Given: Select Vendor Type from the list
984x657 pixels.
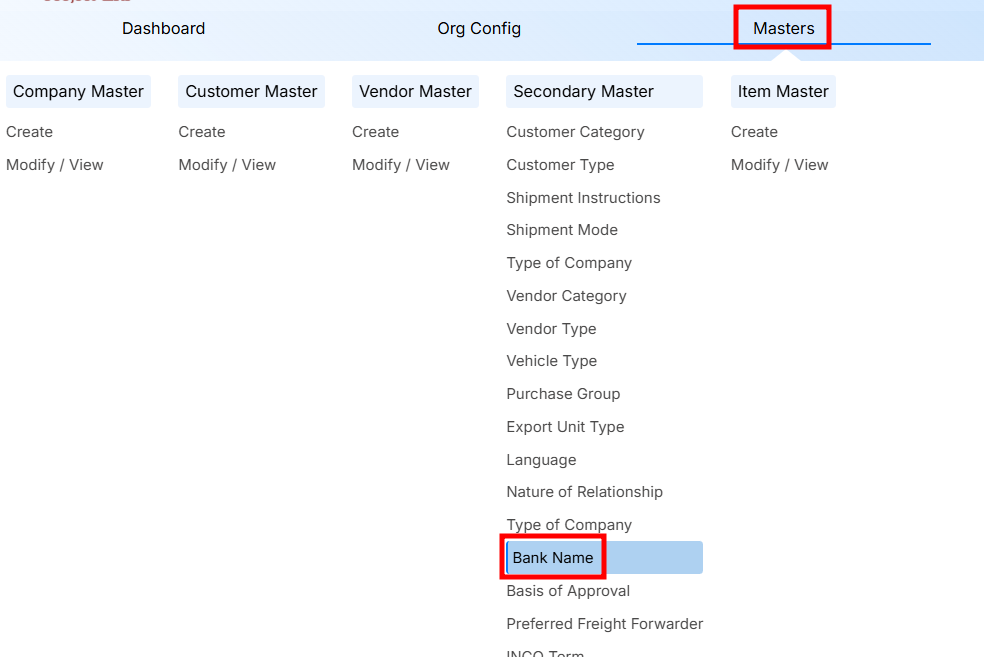Looking at the screenshot, I should point(551,328).
